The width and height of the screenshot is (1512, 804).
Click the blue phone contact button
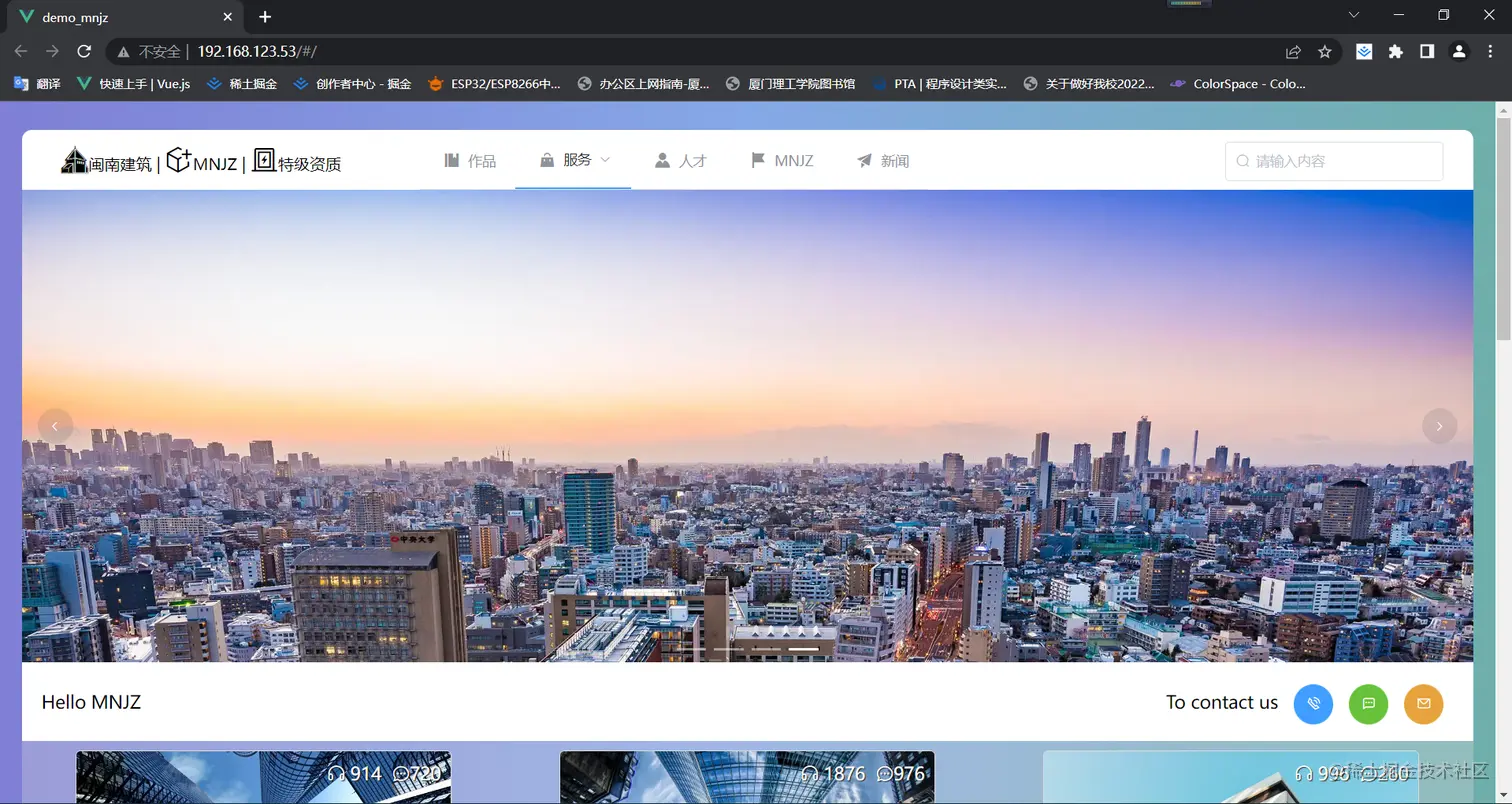coord(1313,703)
